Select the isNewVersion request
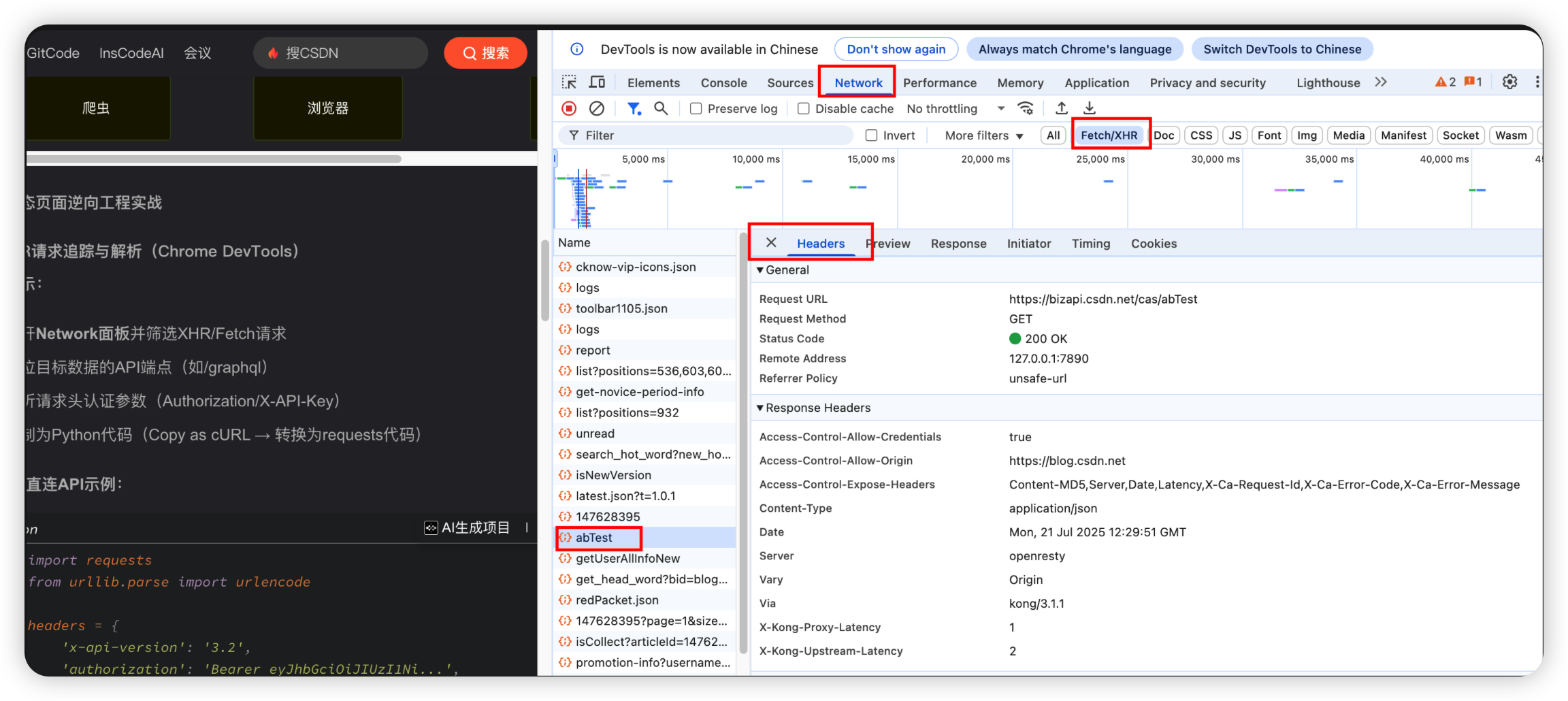 coord(645,475)
